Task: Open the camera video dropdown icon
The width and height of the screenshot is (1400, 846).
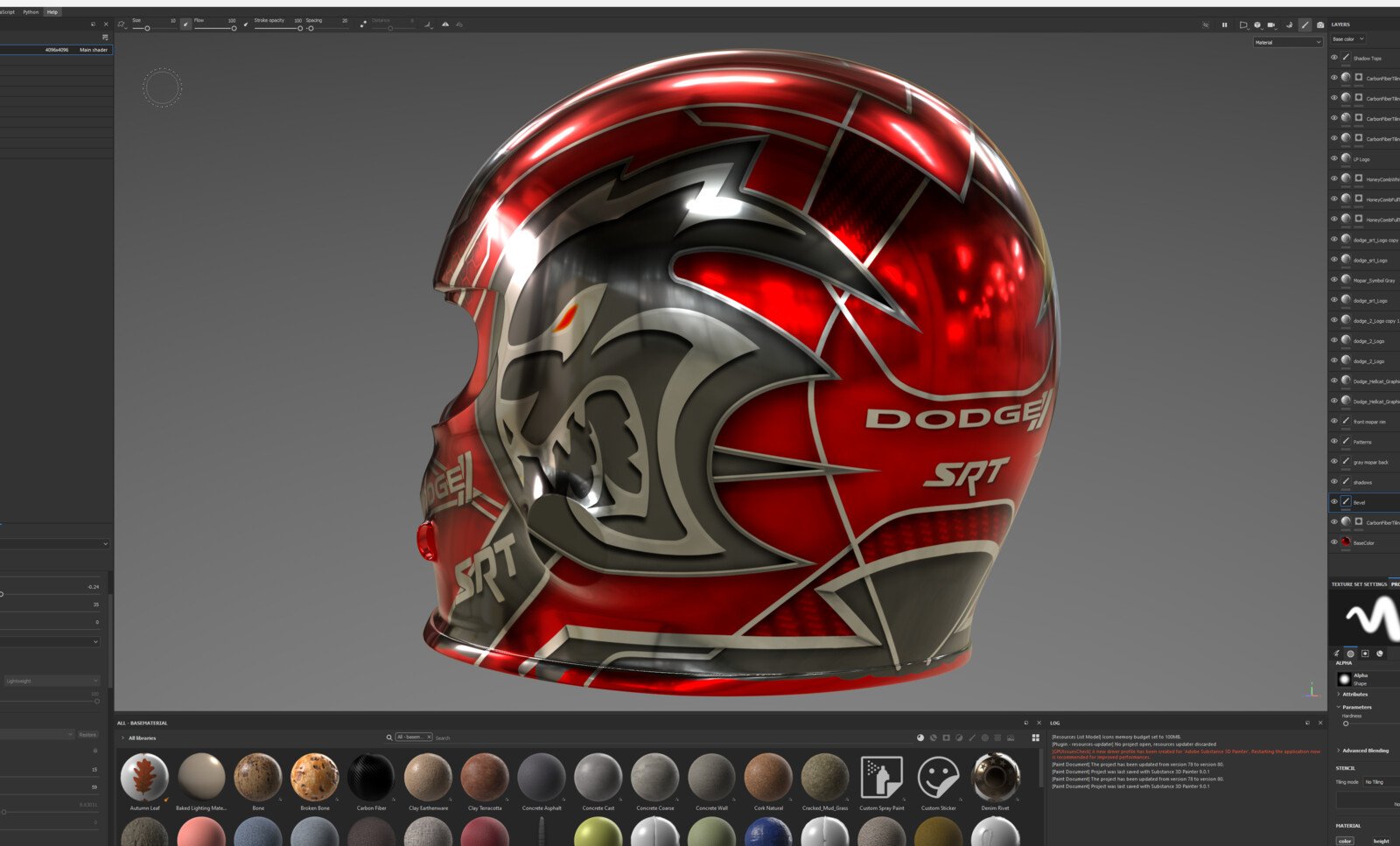Action: [x=1271, y=24]
